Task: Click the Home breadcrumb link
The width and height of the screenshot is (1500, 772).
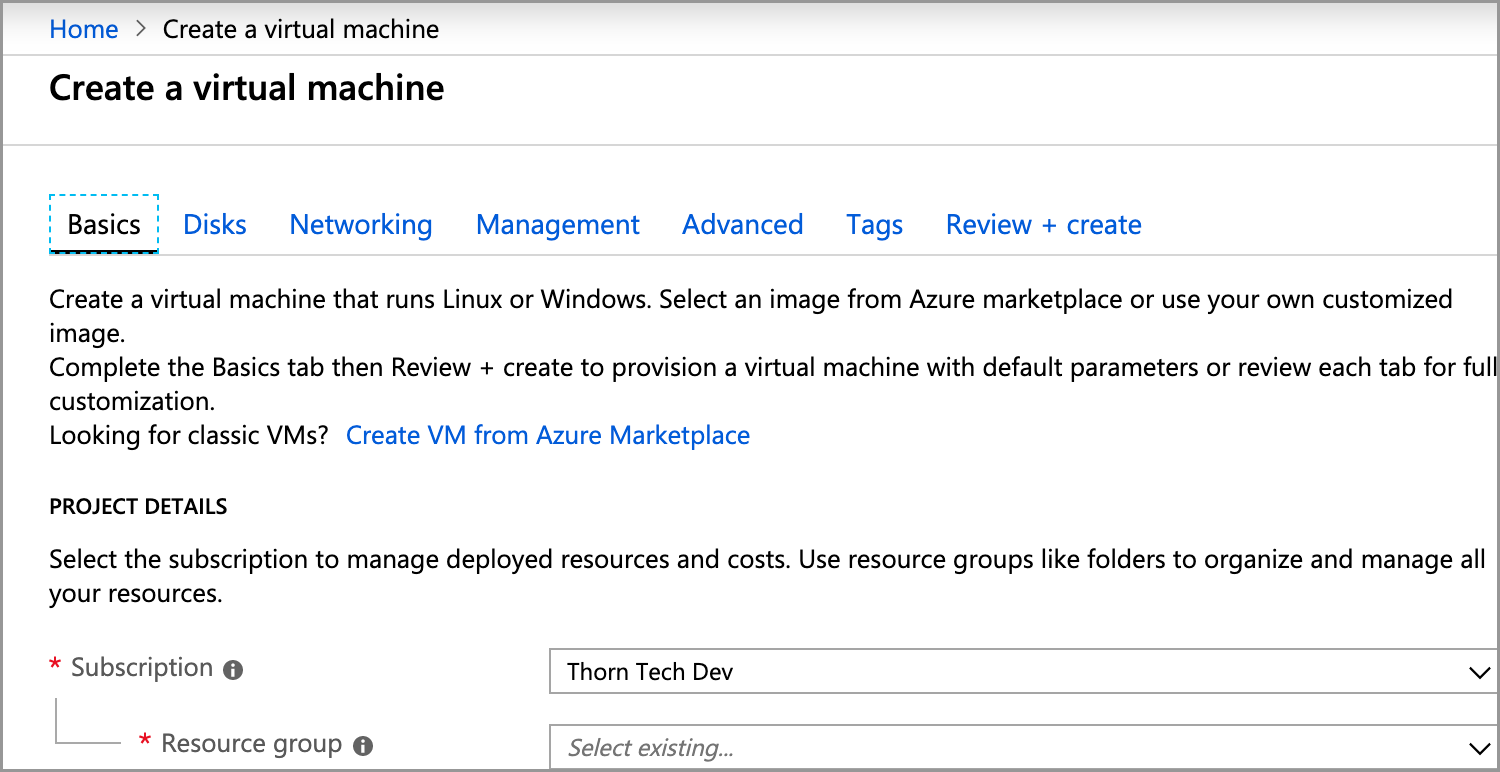Action: 83,29
